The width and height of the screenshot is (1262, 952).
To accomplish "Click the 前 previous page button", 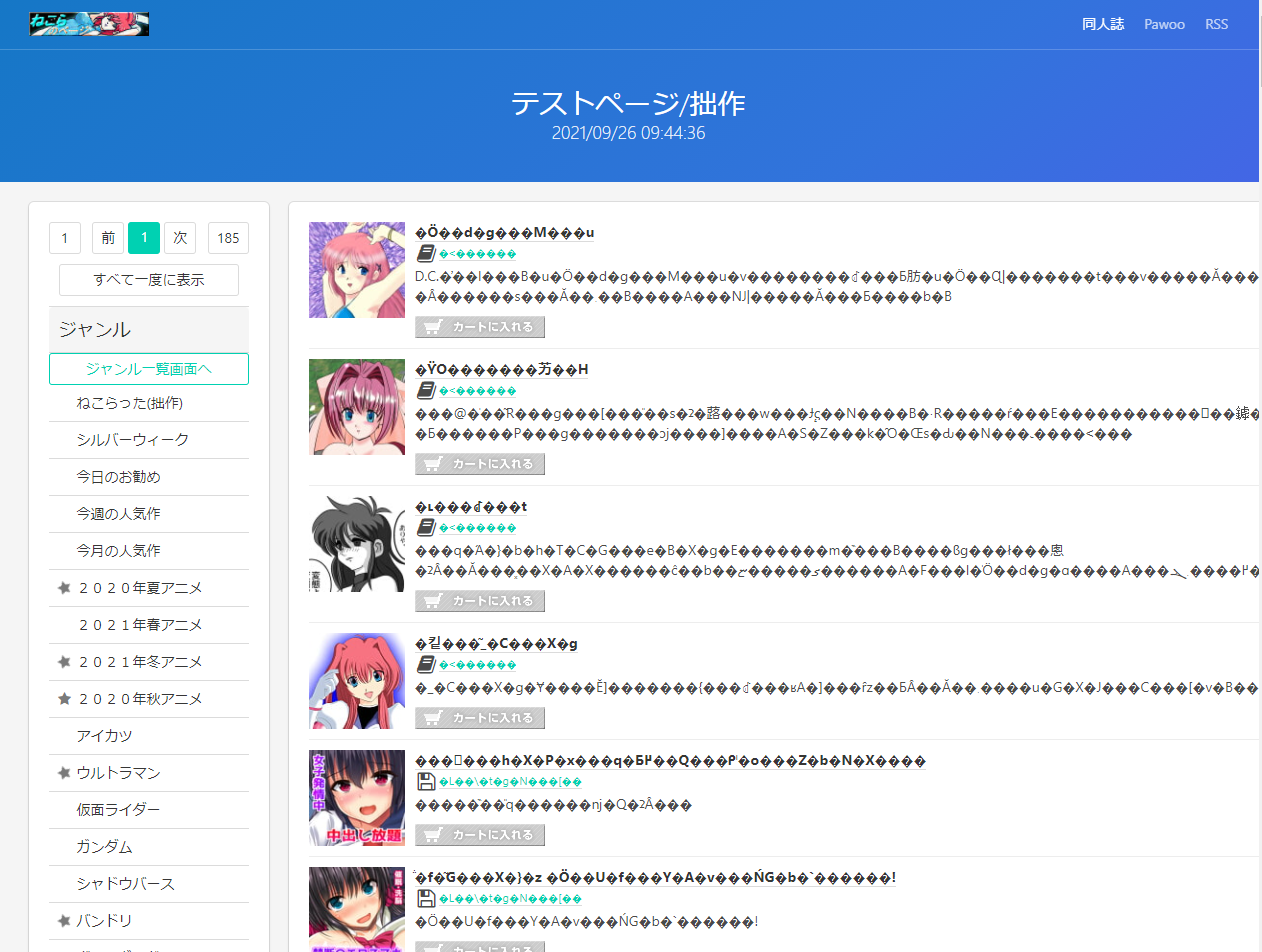I will (x=108, y=238).
